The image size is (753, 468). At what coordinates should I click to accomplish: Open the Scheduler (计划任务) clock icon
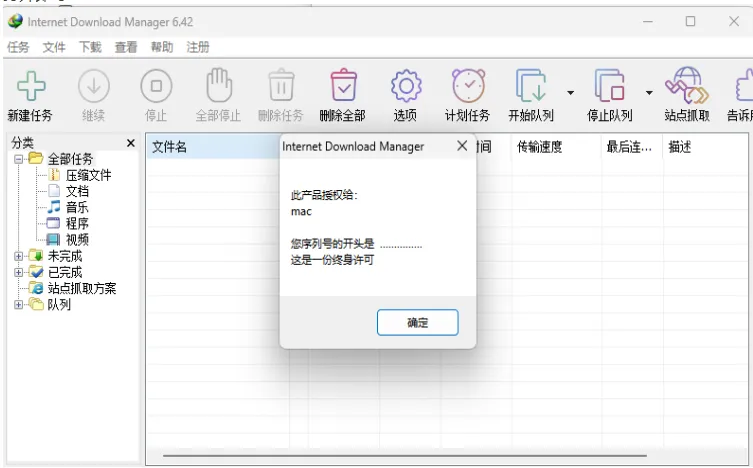click(468, 85)
